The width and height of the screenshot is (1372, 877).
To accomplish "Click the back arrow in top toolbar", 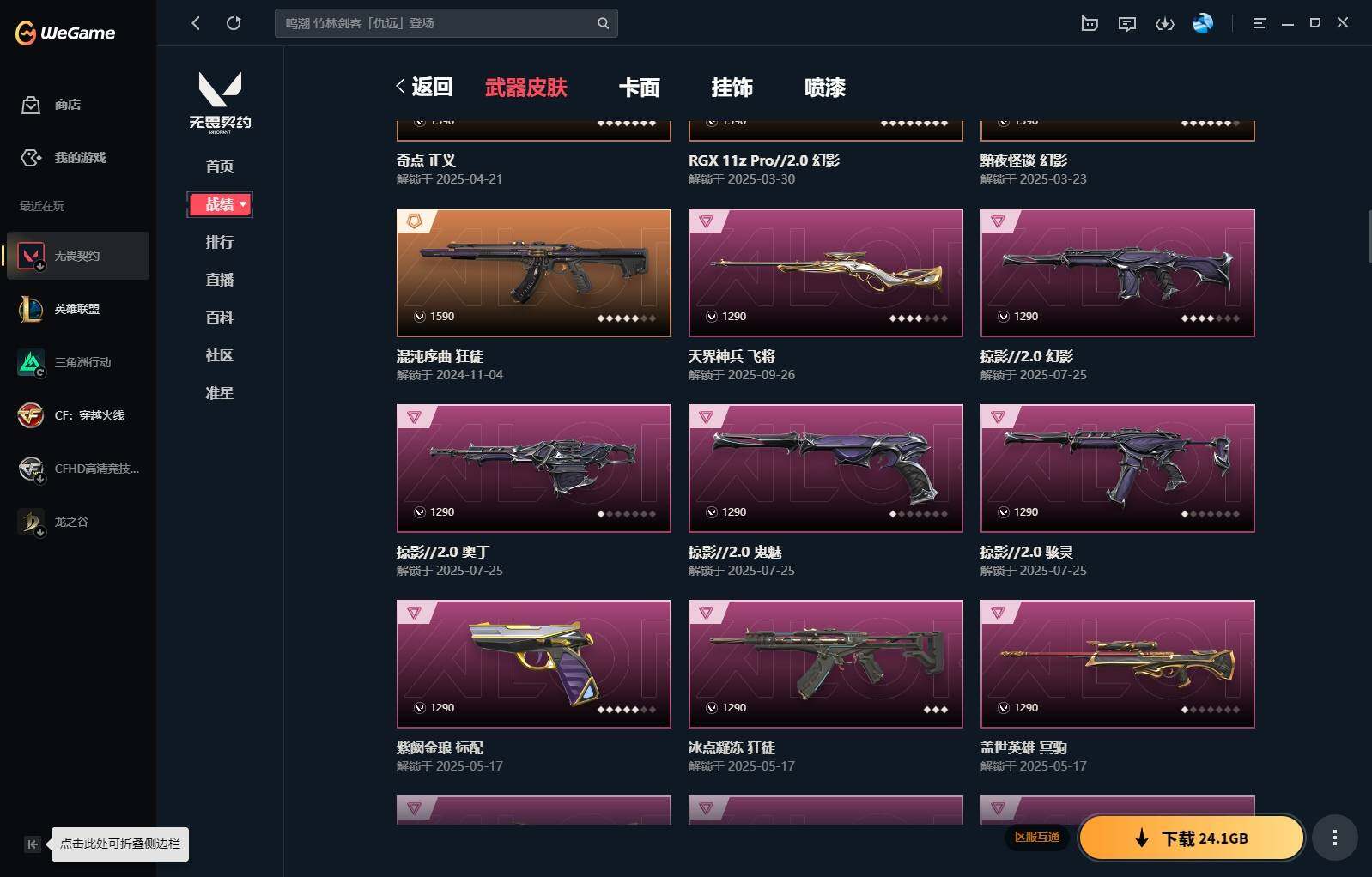I will click(196, 23).
